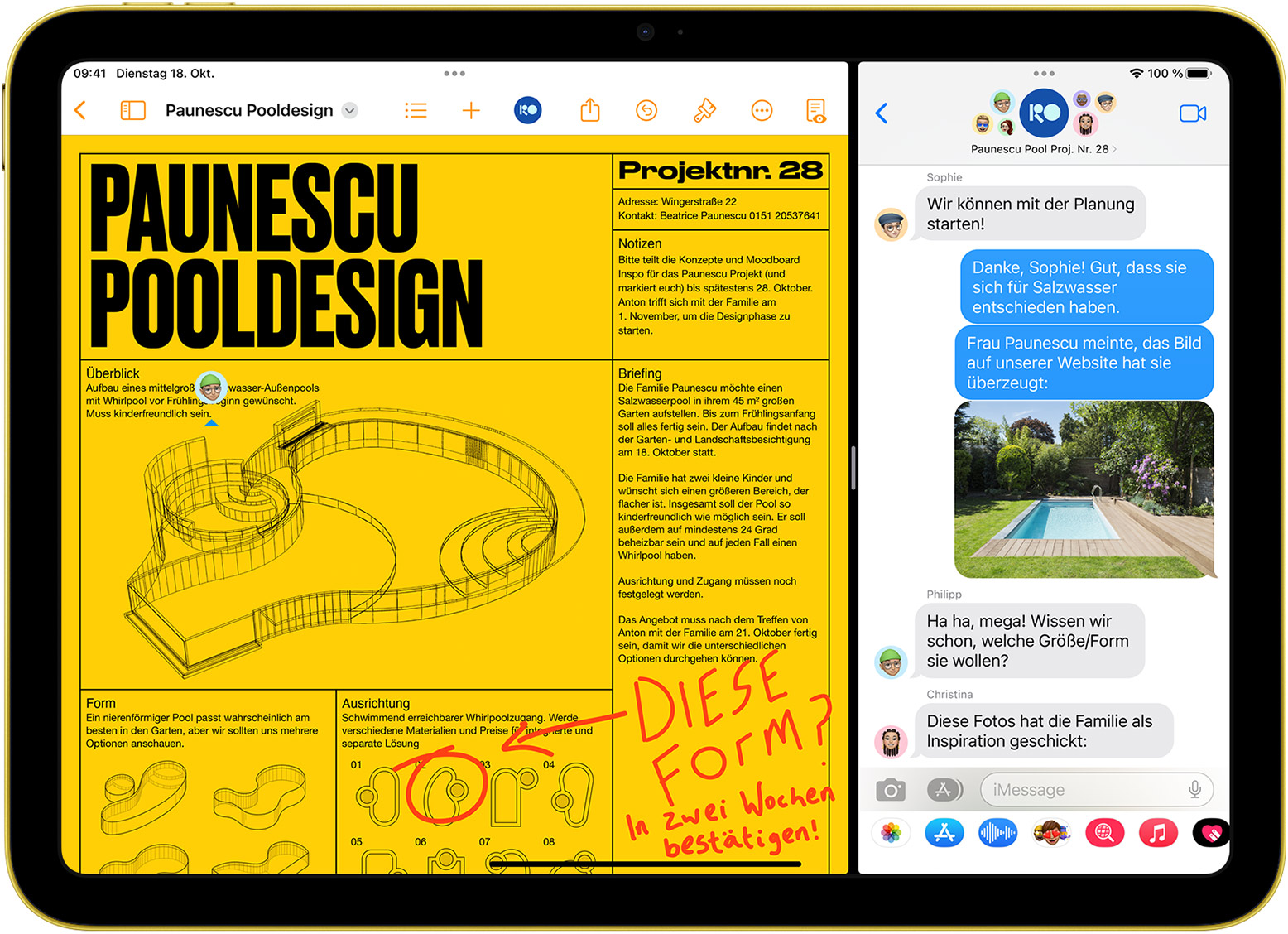Screen dimensions: 1288x934
Task: Open the format paintbrush icon
Action: (704, 110)
